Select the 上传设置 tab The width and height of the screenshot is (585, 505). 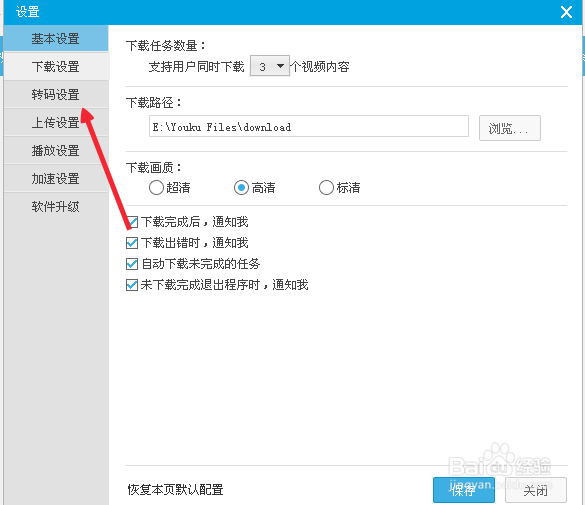pyautogui.click(x=56, y=122)
